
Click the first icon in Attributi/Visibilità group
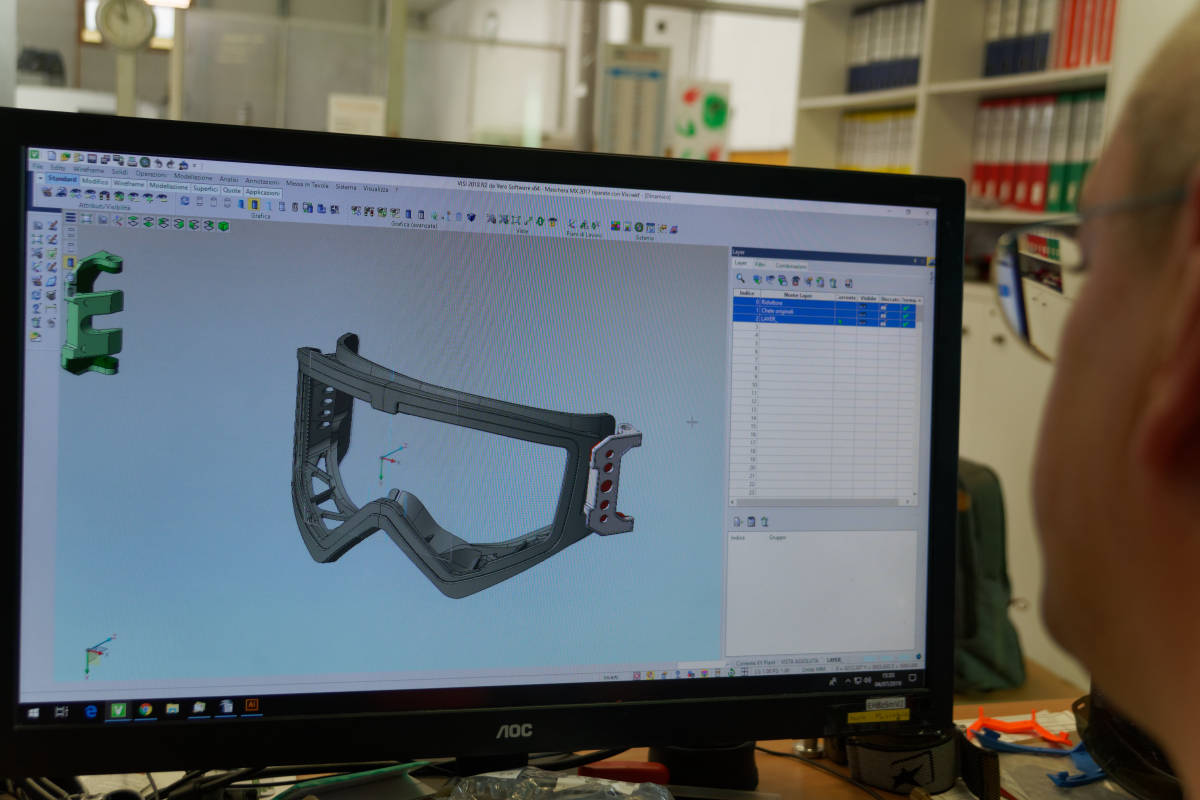point(47,192)
